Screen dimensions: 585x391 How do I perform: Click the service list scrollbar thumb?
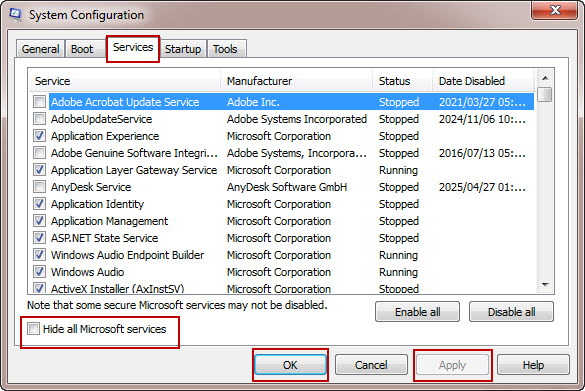[545, 94]
